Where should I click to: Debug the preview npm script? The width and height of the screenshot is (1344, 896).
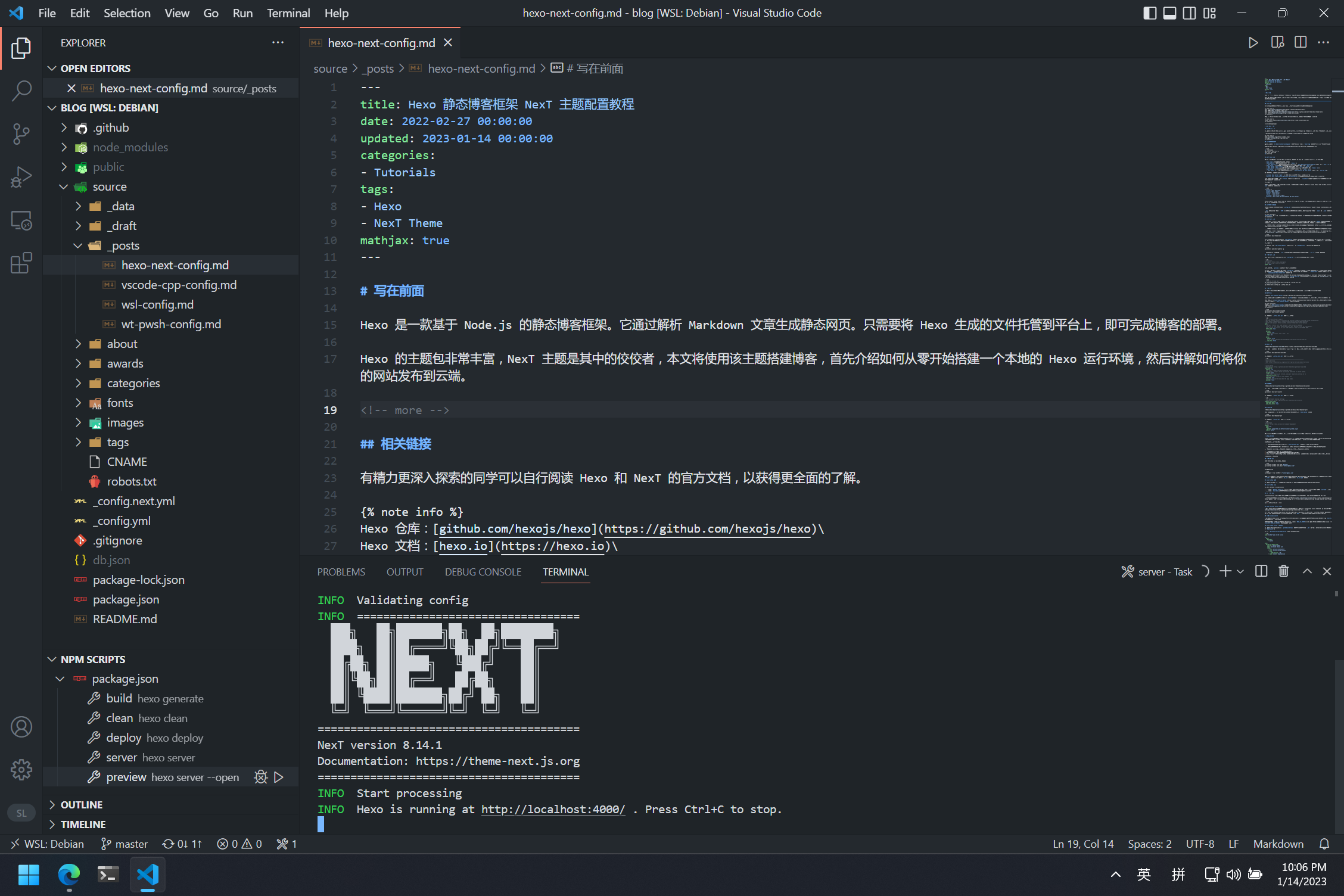coord(261,777)
